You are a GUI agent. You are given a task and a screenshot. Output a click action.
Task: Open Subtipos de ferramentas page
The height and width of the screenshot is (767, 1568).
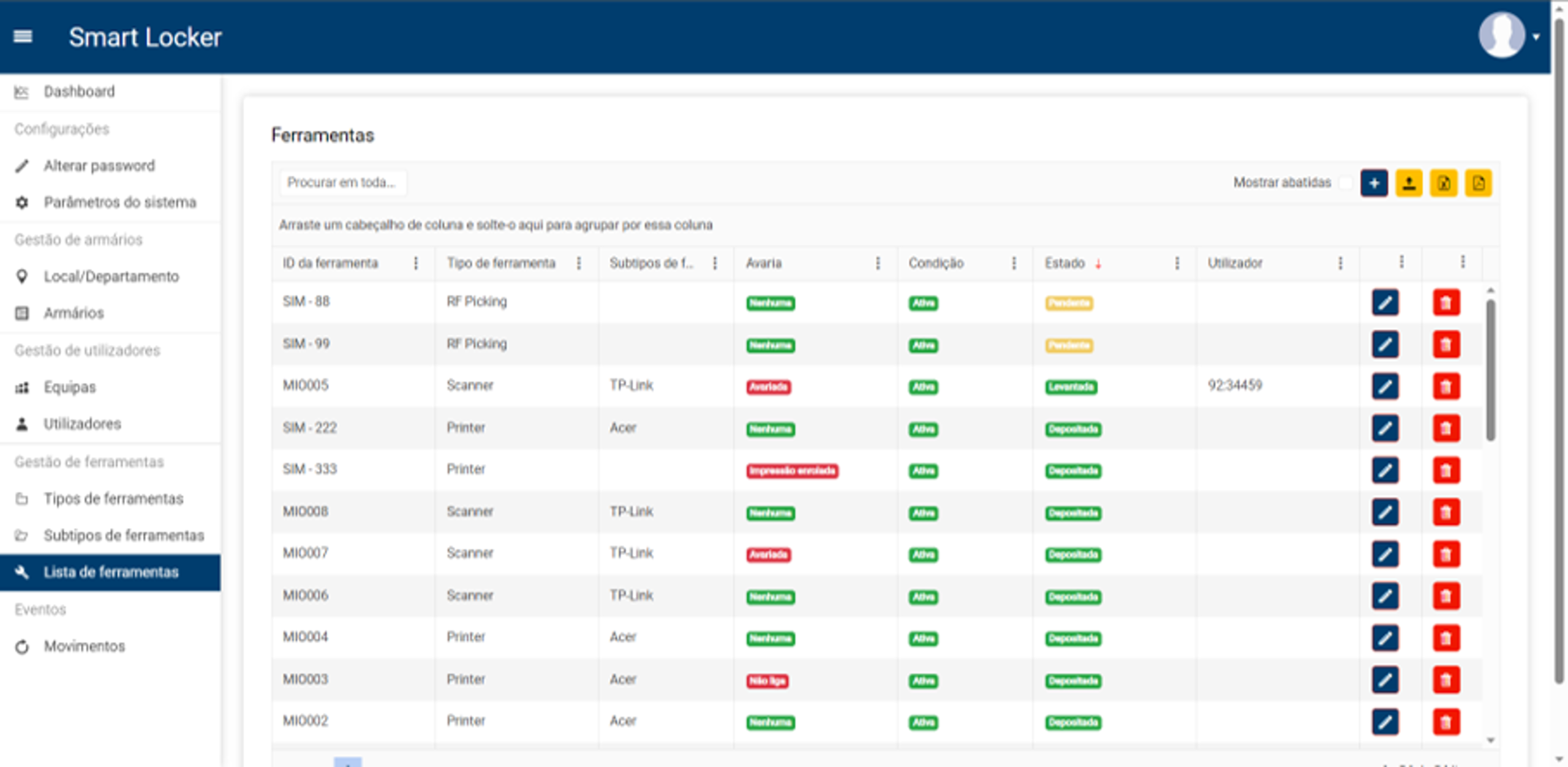[x=124, y=535]
